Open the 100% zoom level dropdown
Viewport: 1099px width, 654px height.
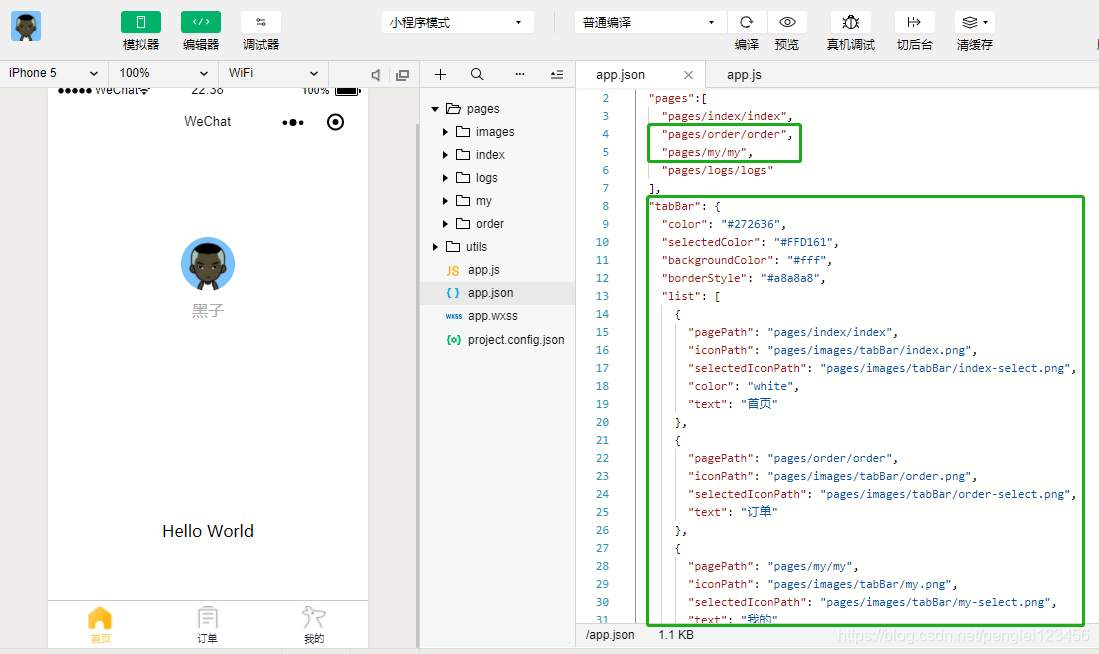click(x=164, y=73)
